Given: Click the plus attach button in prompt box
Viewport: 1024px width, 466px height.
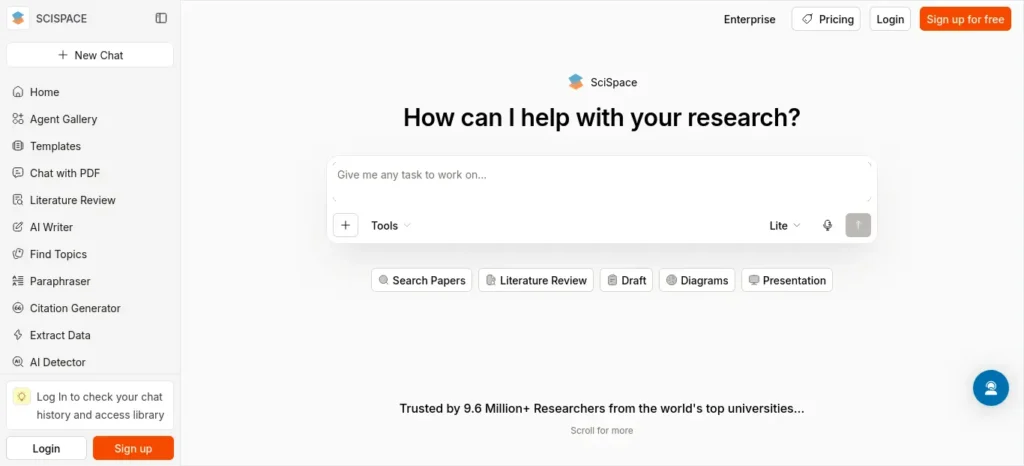Looking at the screenshot, I should 345,225.
